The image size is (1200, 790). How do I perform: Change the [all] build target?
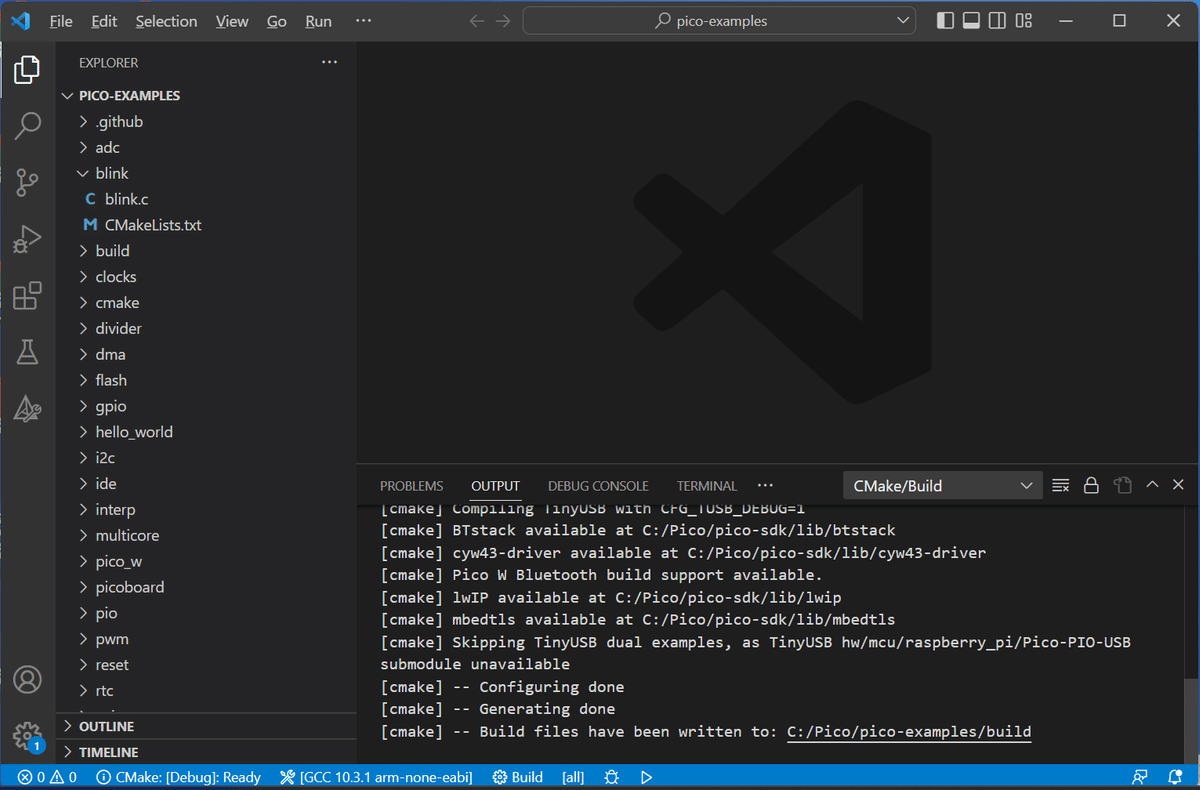click(x=574, y=777)
